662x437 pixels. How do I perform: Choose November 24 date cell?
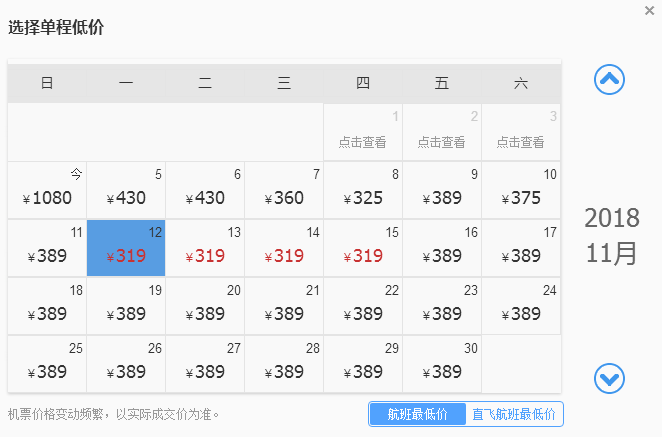click(x=521, y=306)
